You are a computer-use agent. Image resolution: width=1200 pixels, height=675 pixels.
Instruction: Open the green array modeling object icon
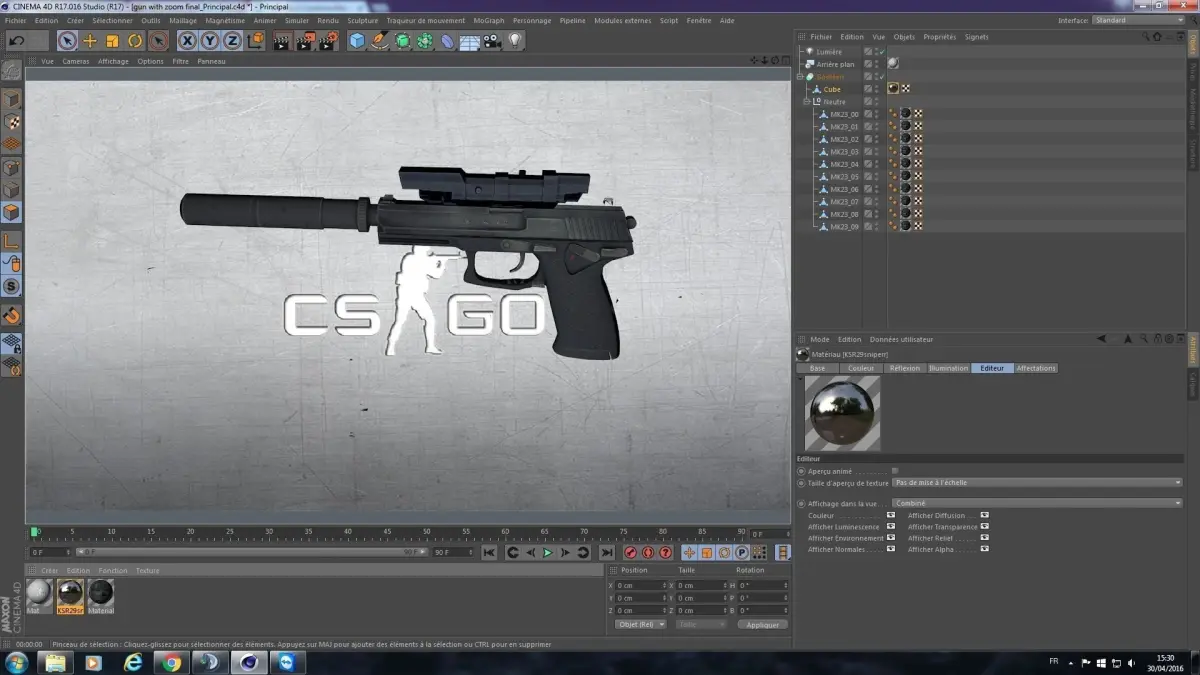pos(424,41)
